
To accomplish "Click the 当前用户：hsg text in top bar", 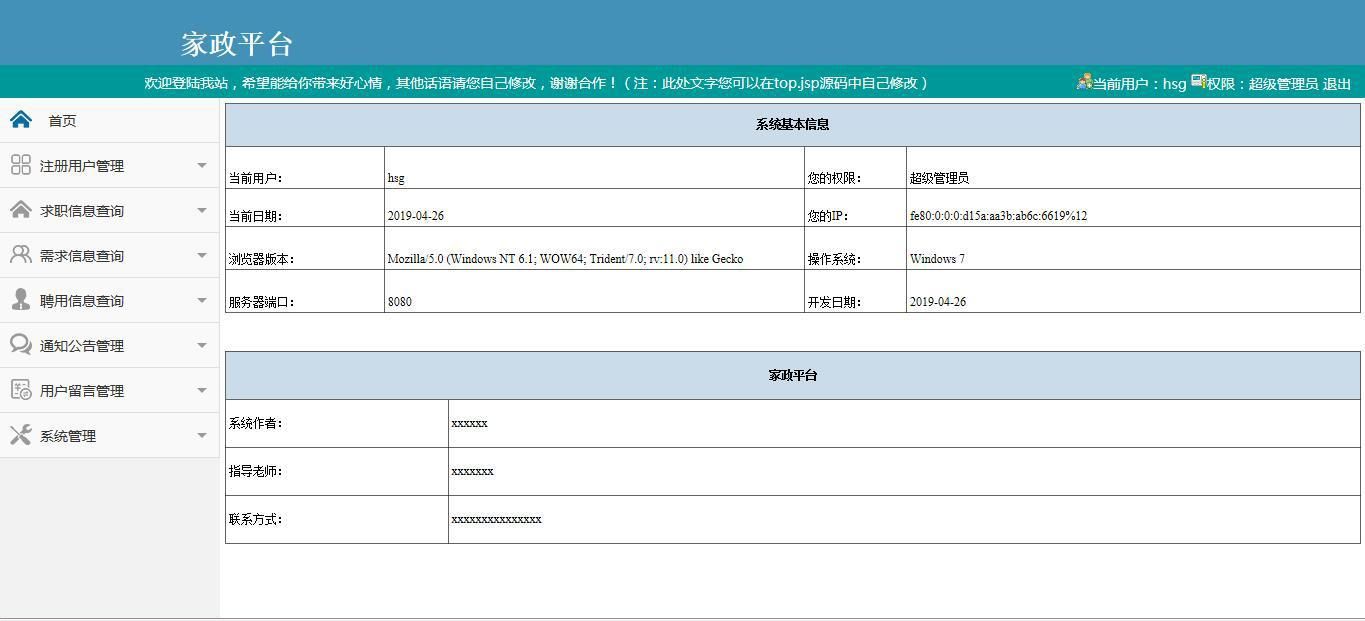I will point(1139,84).
